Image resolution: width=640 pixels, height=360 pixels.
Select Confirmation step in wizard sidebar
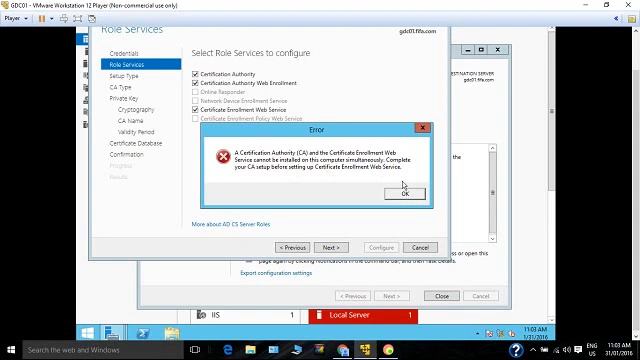pyautogui.click(x=126, y=155)
